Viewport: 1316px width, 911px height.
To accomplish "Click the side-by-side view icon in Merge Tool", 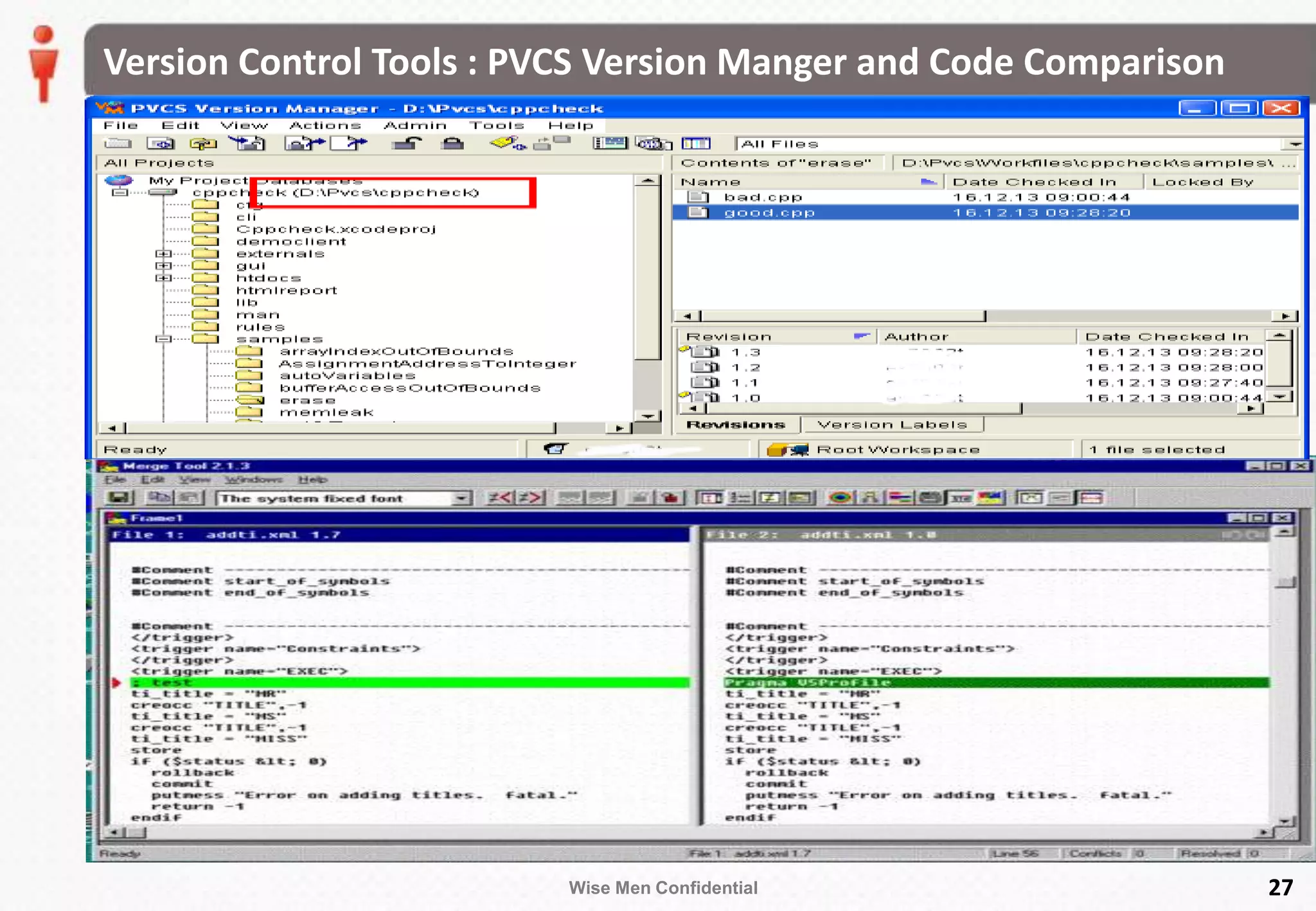I will [710, 498].
